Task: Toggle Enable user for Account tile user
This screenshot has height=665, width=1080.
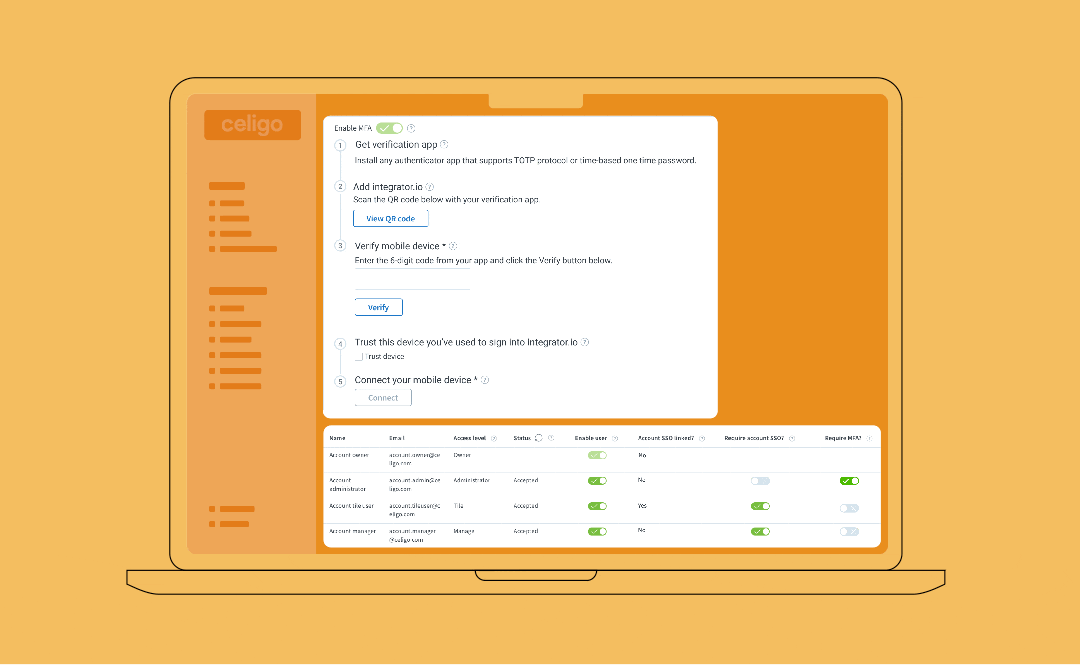Action: click(x=597, y=506)
